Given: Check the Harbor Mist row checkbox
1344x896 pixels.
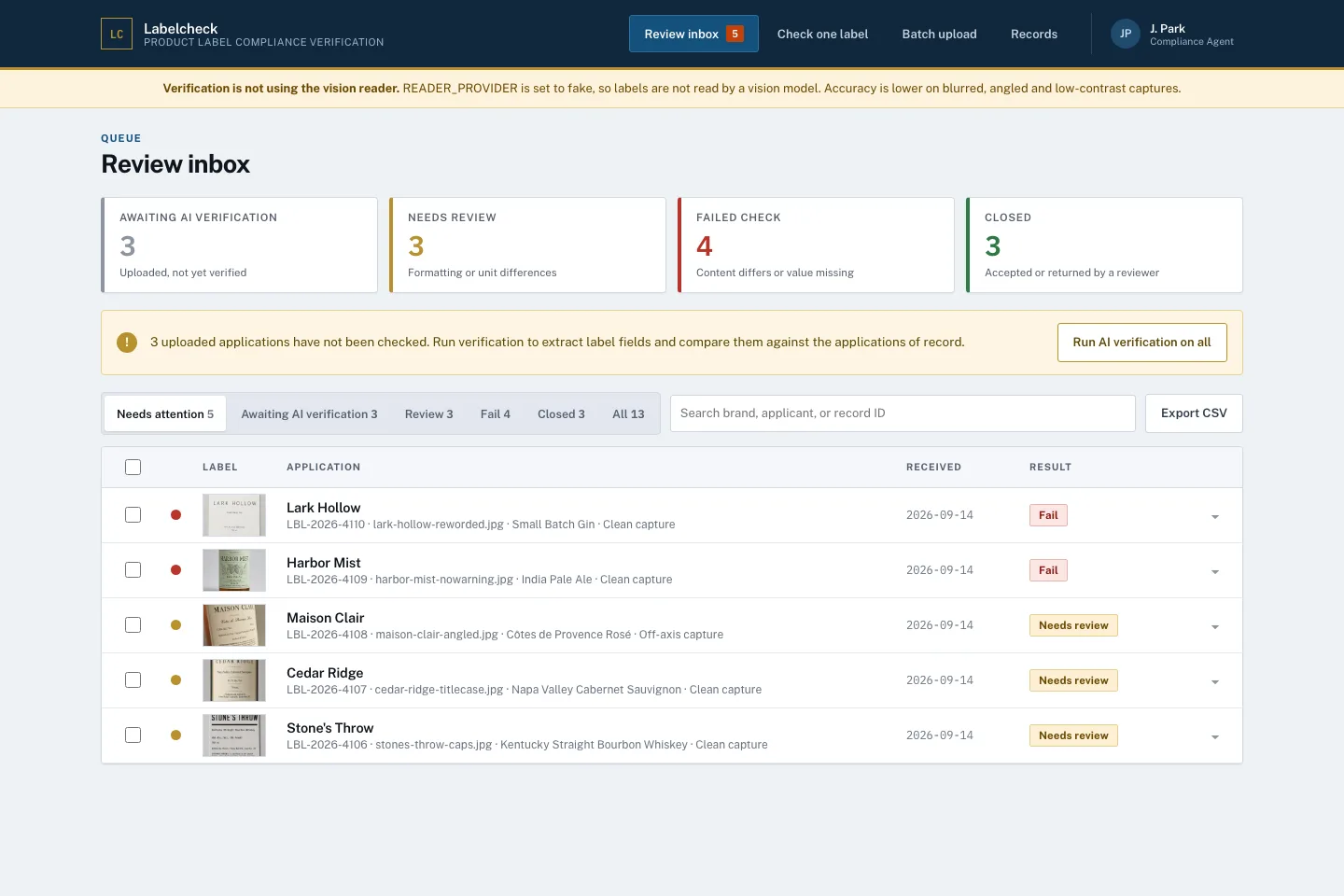Looking at the screenshot, I should tap(133, 570).
